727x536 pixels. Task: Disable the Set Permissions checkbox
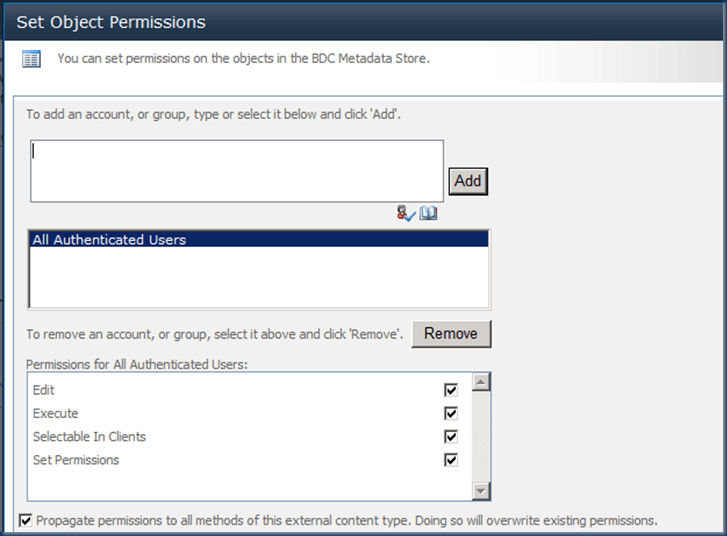pos(451,460)
